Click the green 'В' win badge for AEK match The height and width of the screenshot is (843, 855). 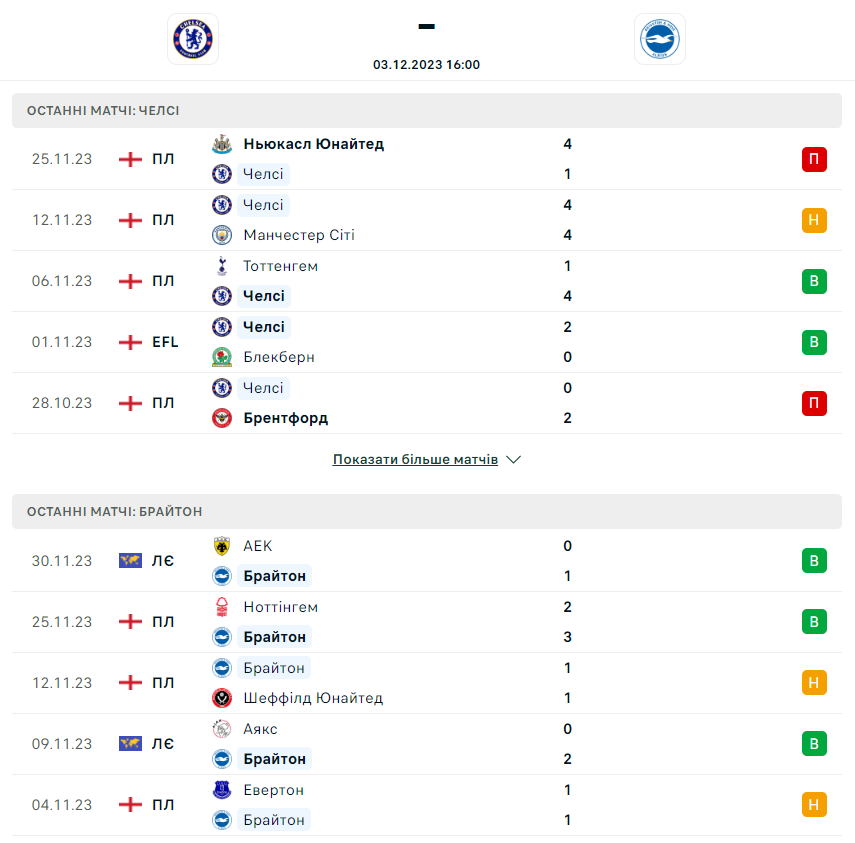[x=814, y=561]
